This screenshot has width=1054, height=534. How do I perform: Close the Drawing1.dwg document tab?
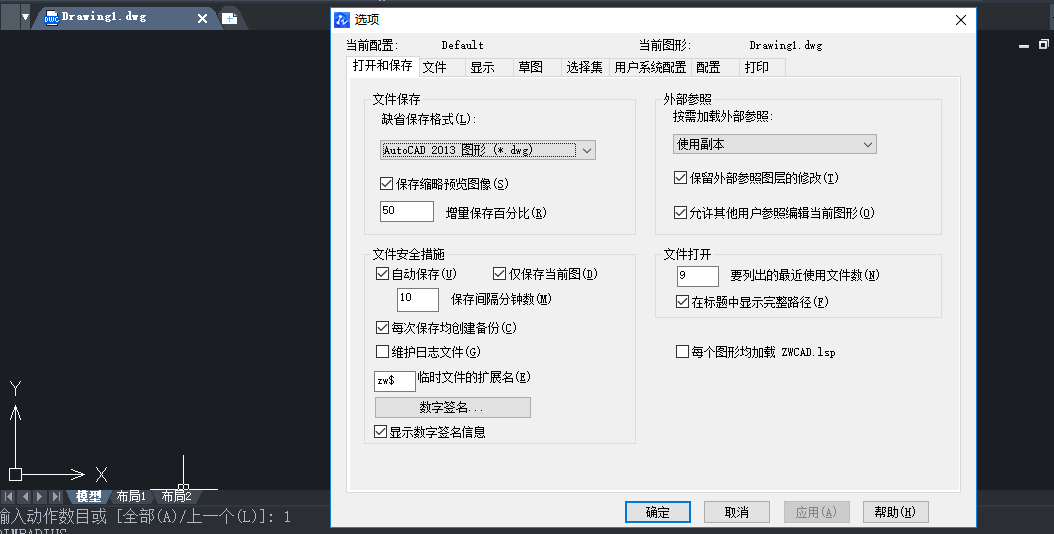coord(203,18)
